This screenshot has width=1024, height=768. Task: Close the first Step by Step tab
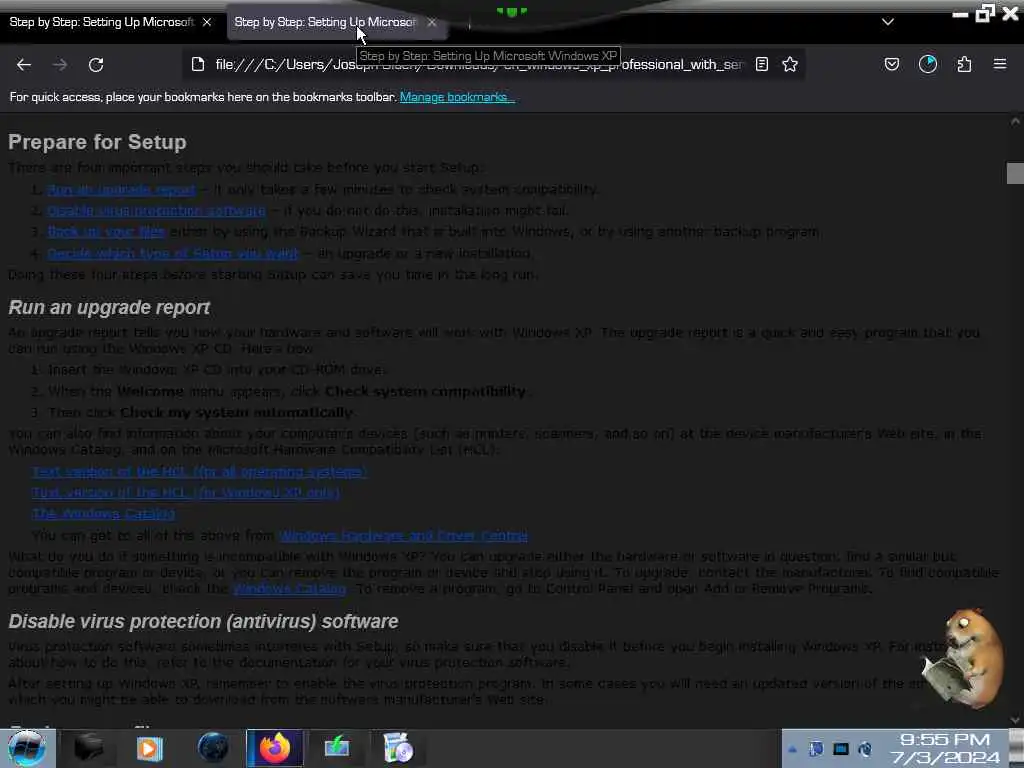(x=207, y=22)
